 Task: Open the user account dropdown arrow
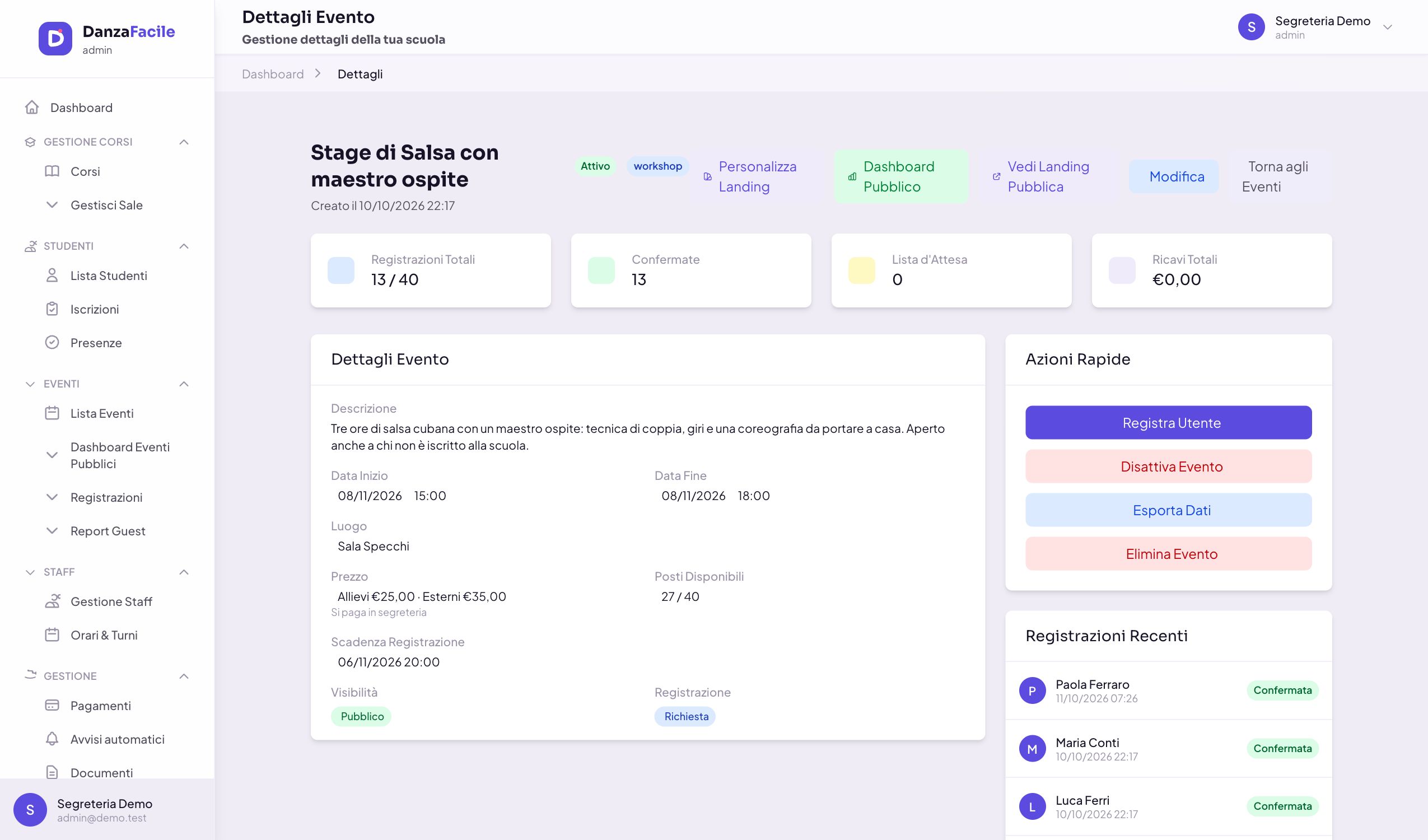coord(1388,27)
